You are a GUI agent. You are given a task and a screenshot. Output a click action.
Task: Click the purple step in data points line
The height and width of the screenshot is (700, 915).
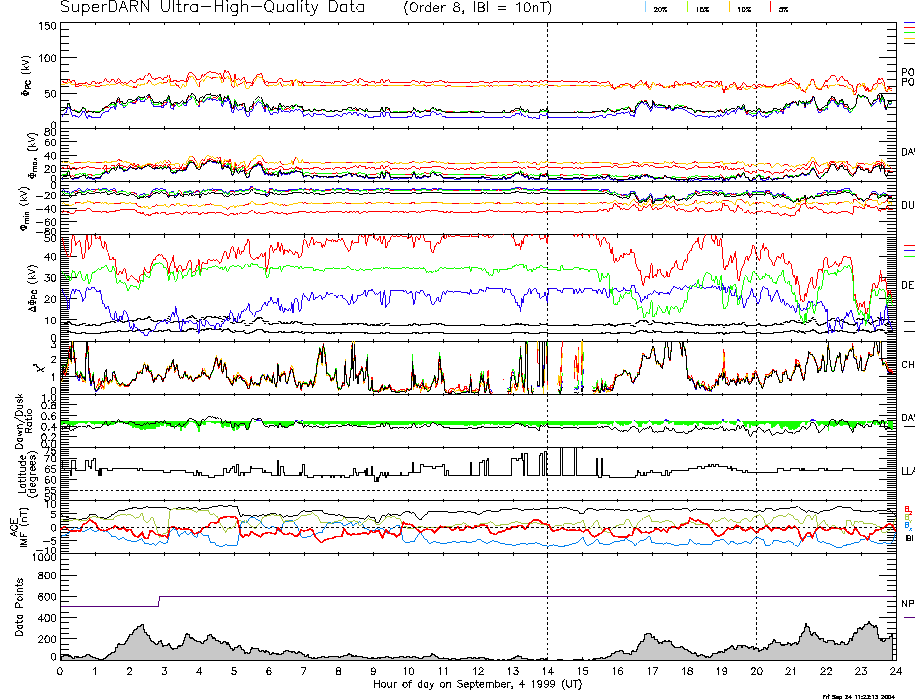[159, 601]
